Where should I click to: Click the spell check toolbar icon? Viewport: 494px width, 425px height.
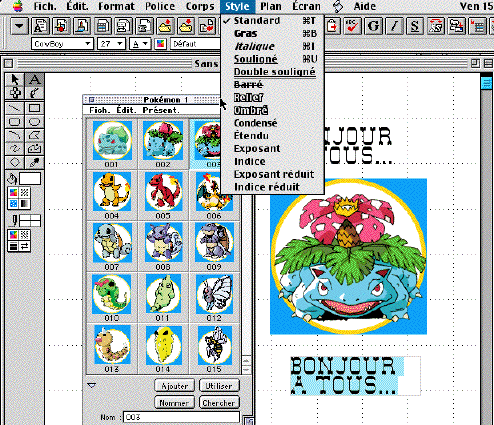352,26
